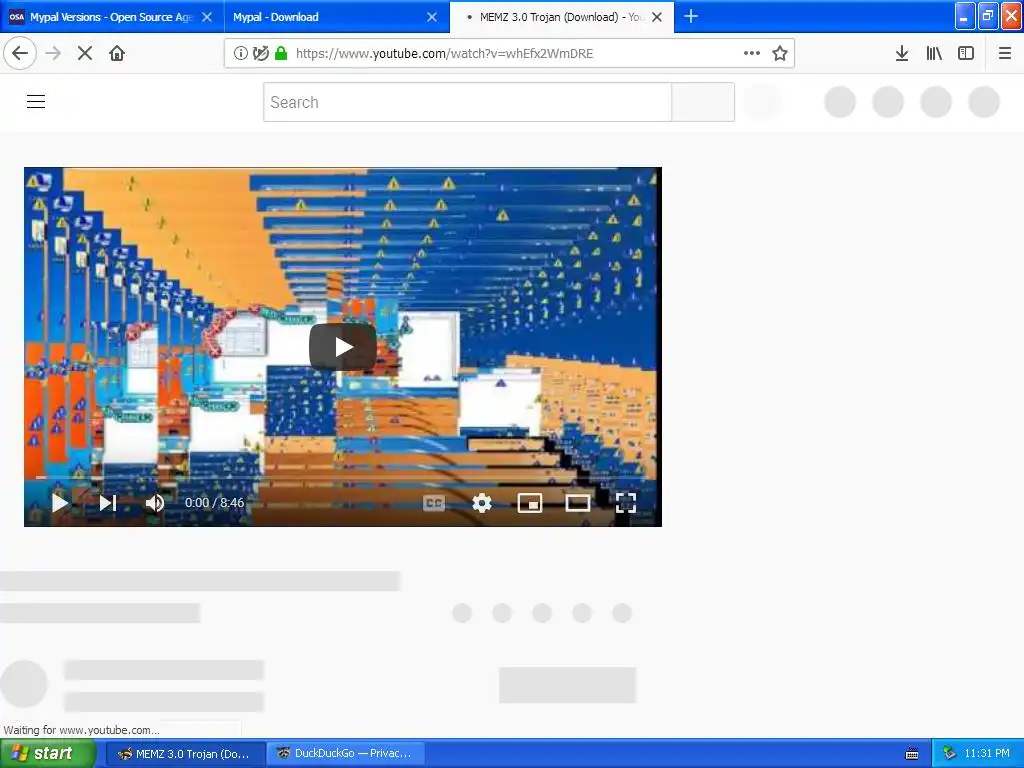
Task: Toggle the browser sidebar
Action: coord(966,53)
